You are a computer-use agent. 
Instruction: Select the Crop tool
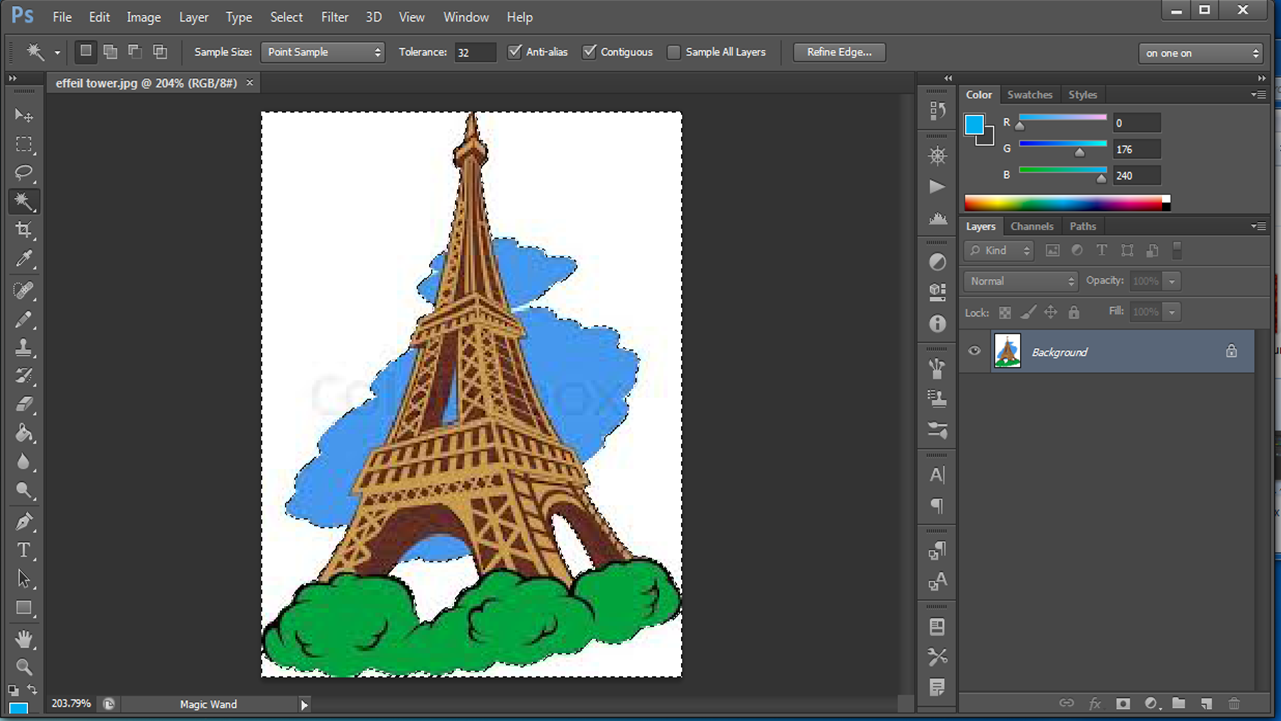coord(24,231)
